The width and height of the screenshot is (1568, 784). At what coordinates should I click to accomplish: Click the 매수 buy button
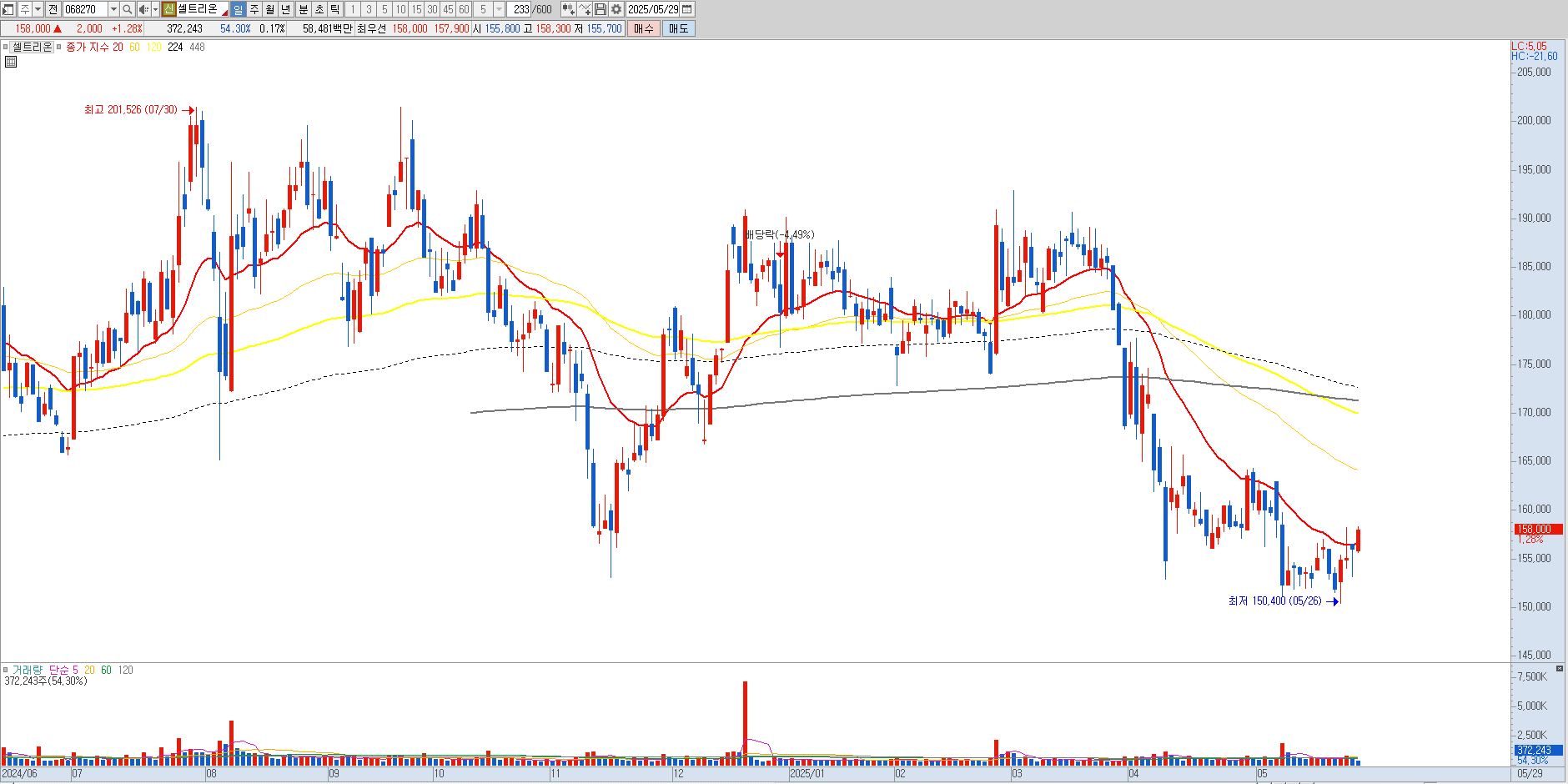[x=644, y=28]
